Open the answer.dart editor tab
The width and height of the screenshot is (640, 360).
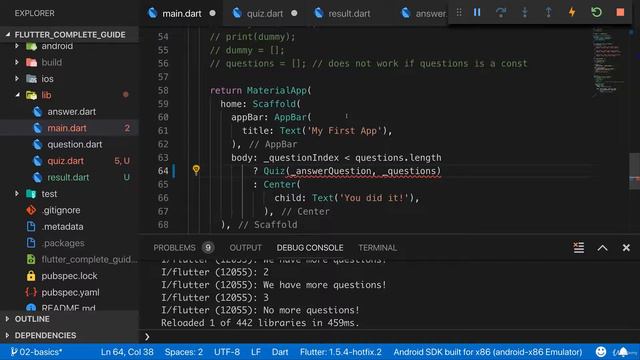pyautogui.click(x=424, y=13)
